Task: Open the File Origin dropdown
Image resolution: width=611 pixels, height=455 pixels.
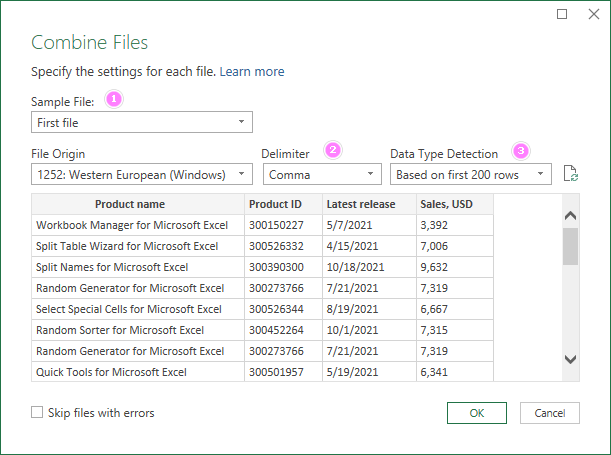Action: pyautogui.click(x=142, y=174)
